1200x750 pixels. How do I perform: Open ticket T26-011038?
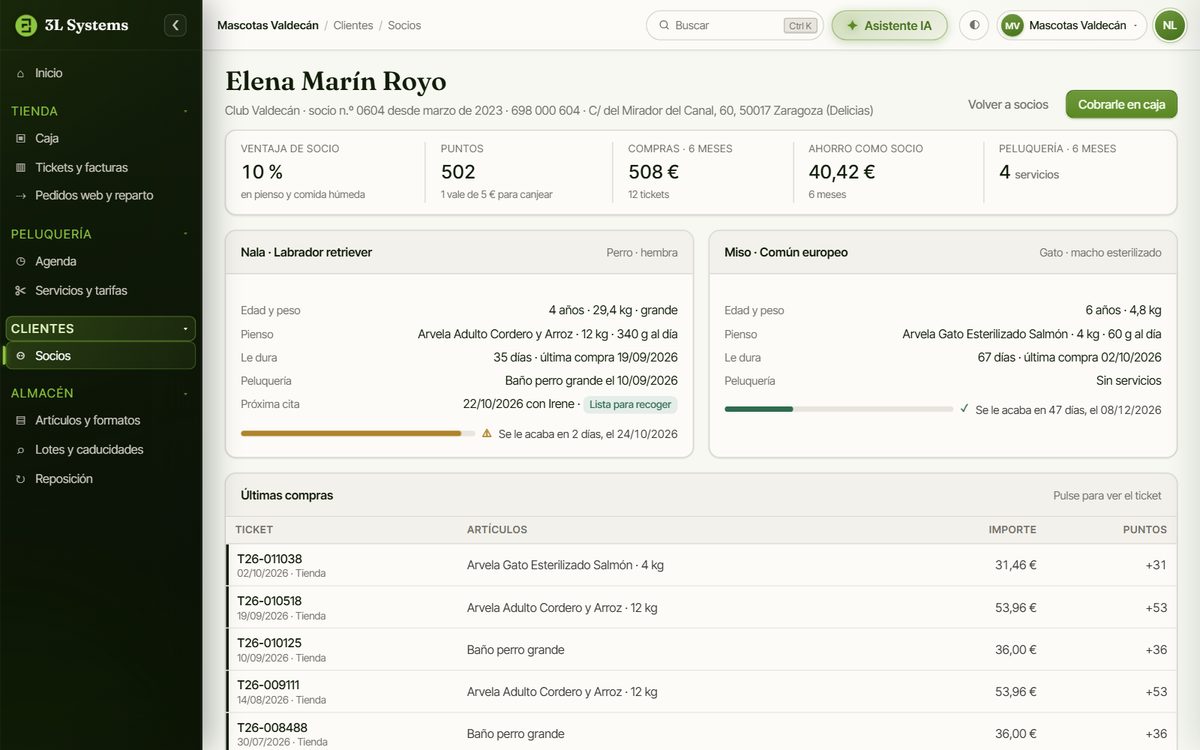coord(701,565)
